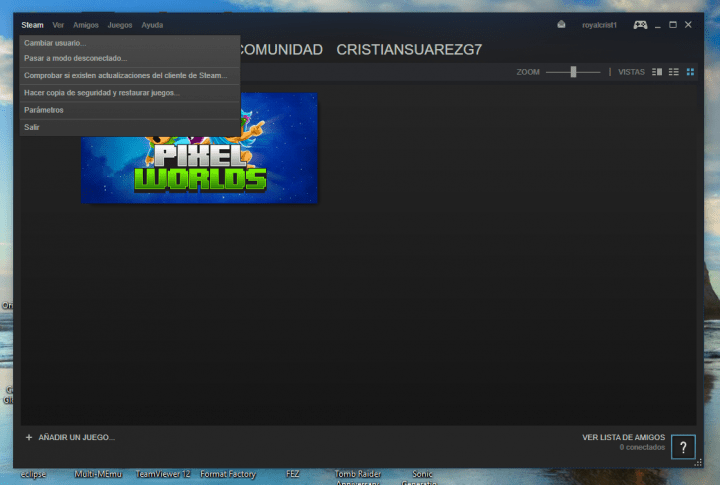
Task: Click the royalcrist1 account name
Action: pos(599,25)
